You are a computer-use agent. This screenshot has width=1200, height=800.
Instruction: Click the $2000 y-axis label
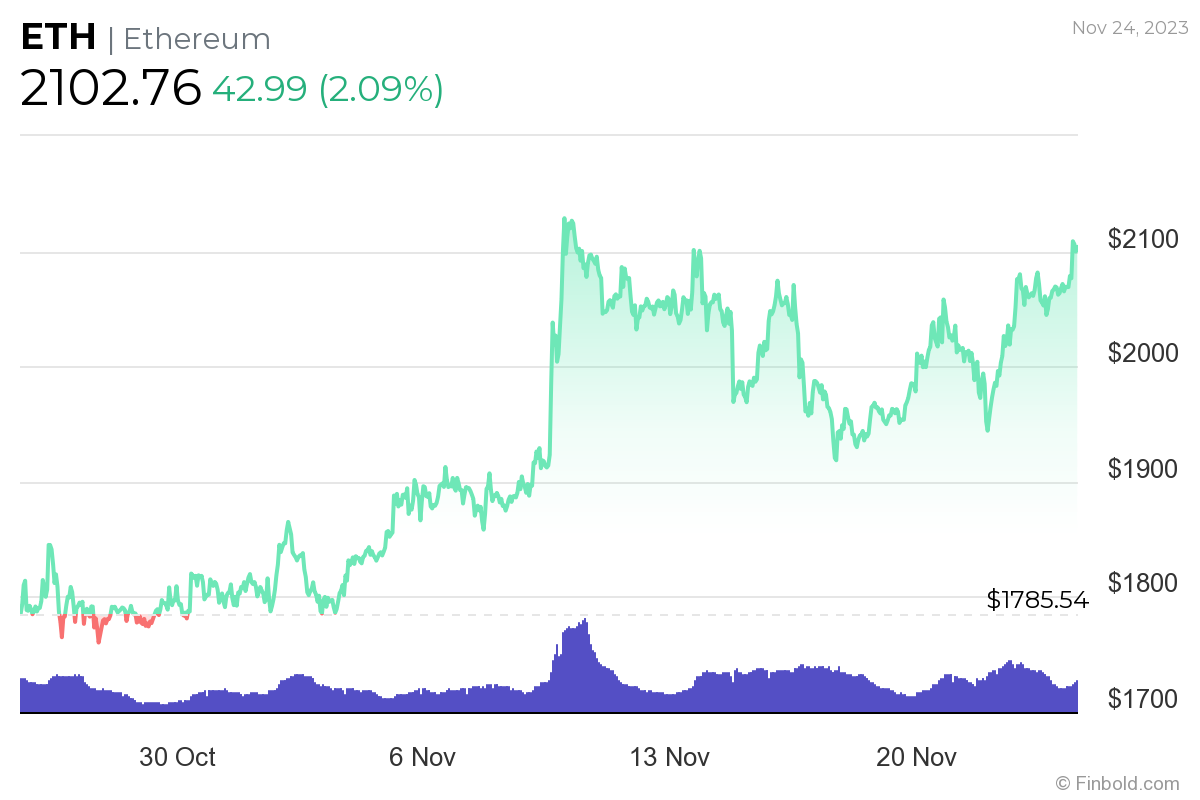tap(1143, 353)
